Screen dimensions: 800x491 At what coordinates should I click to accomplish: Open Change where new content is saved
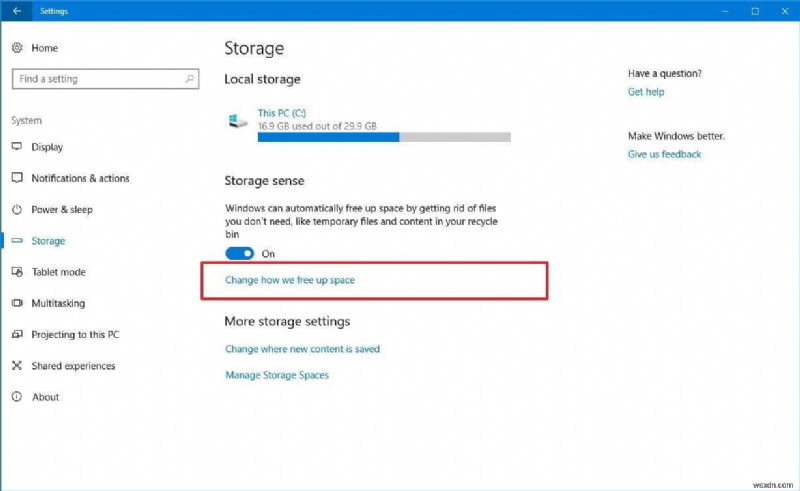302,349
